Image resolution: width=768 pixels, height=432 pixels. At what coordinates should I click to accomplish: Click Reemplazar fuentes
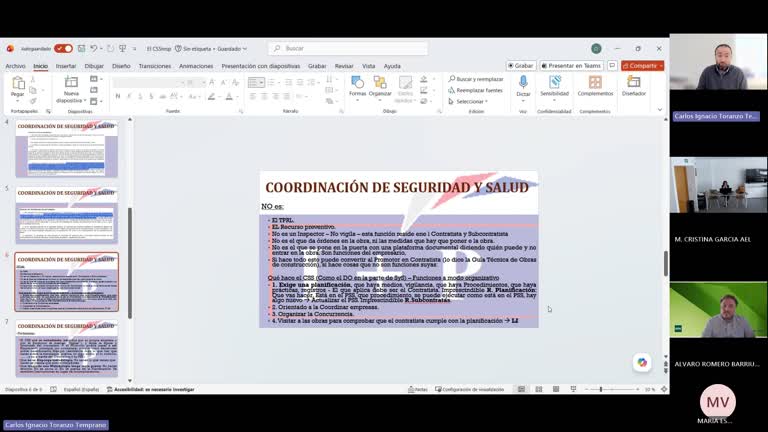coord(475,90)
